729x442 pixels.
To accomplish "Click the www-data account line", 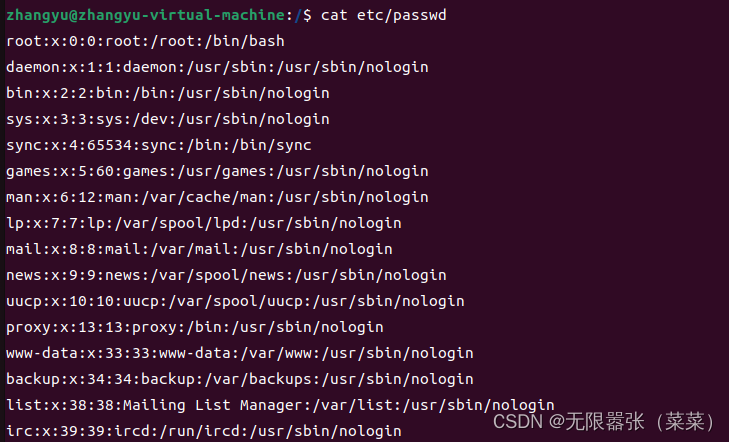I will pyautogui.click(x=239, y=354).
